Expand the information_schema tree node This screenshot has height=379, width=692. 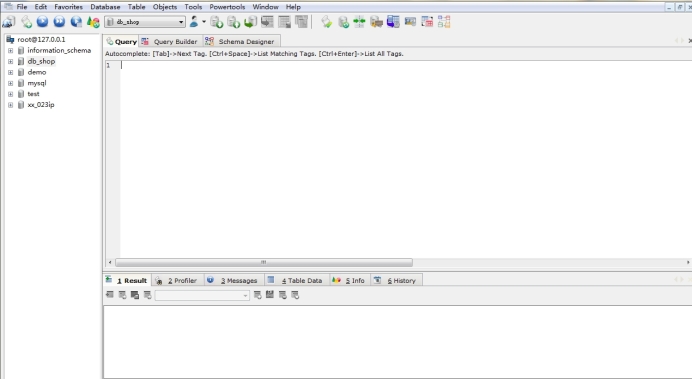10,51
